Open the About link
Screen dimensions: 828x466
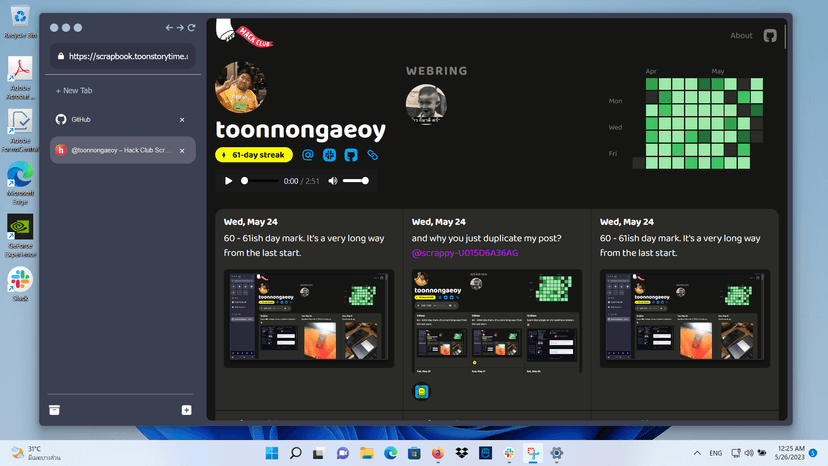[x=741, y=35]
